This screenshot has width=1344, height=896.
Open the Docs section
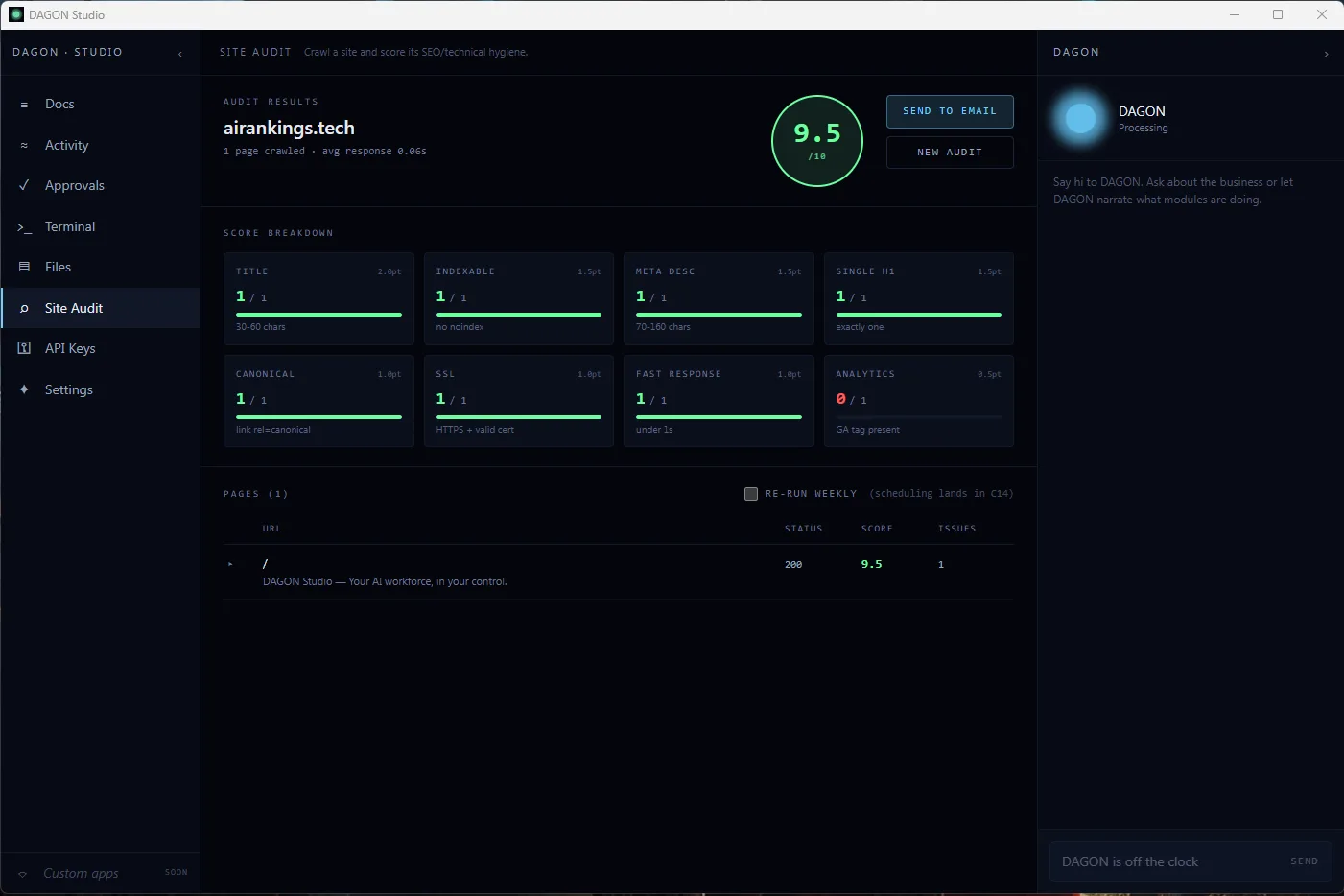(x=101, y=104)
